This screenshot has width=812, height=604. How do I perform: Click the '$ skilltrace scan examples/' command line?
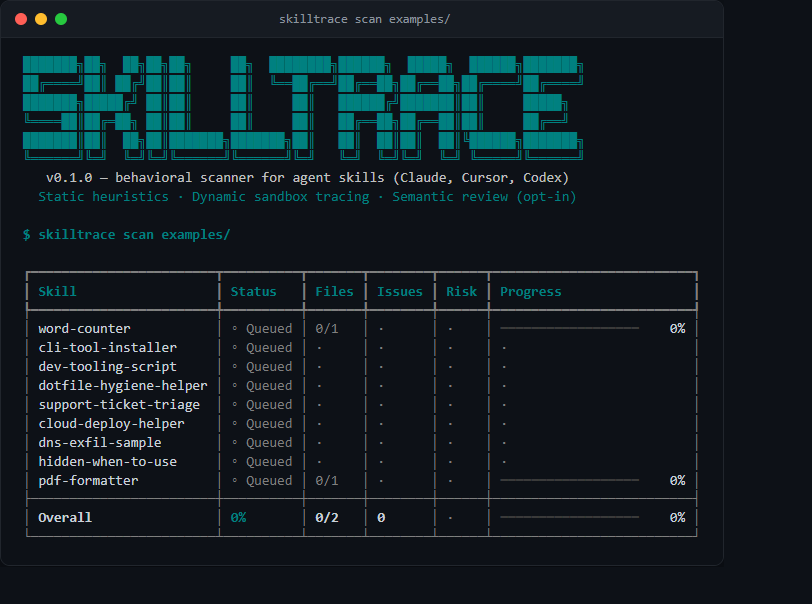coord(126,235)
